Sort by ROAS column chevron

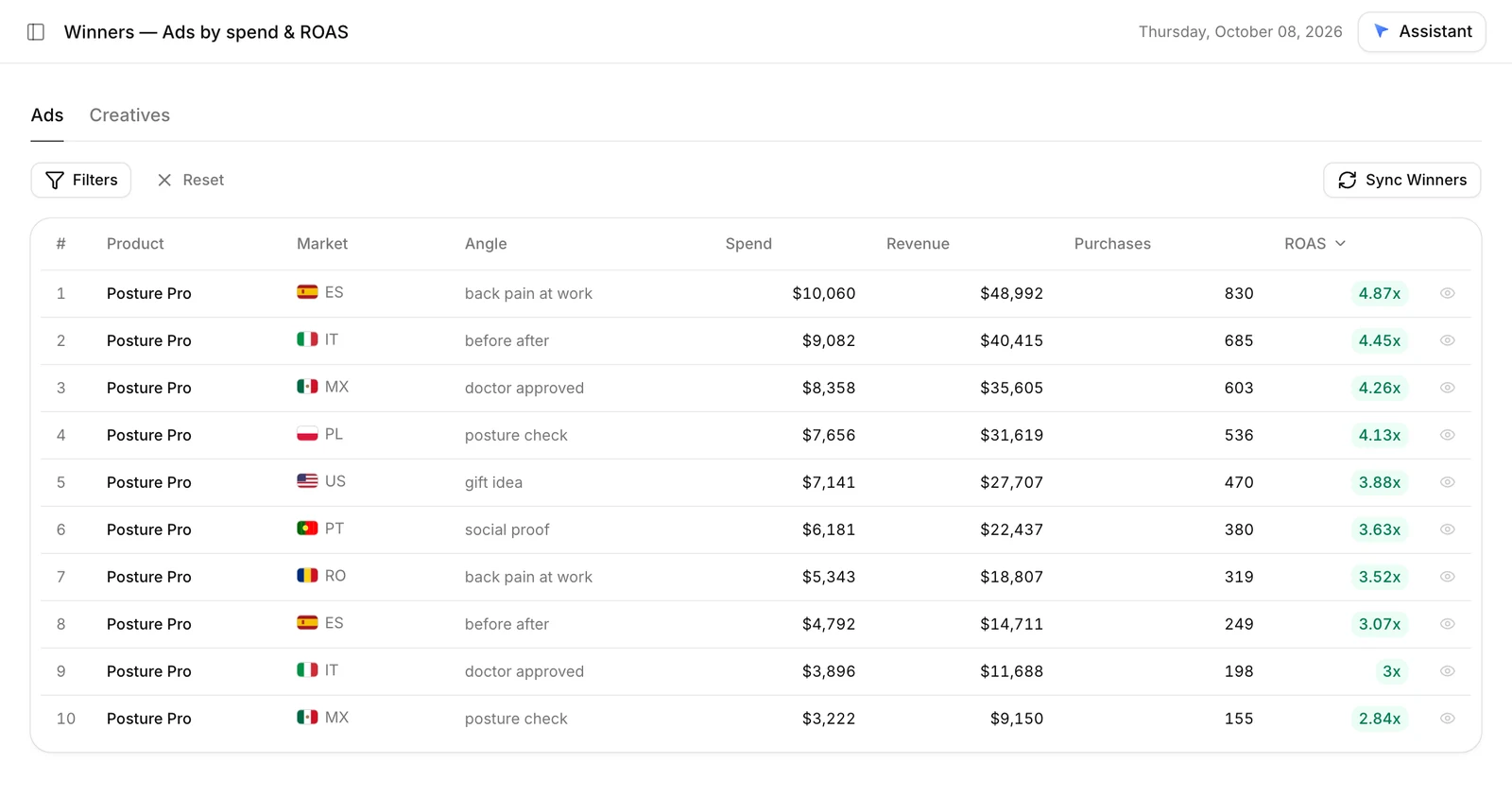click(1340, 244)
